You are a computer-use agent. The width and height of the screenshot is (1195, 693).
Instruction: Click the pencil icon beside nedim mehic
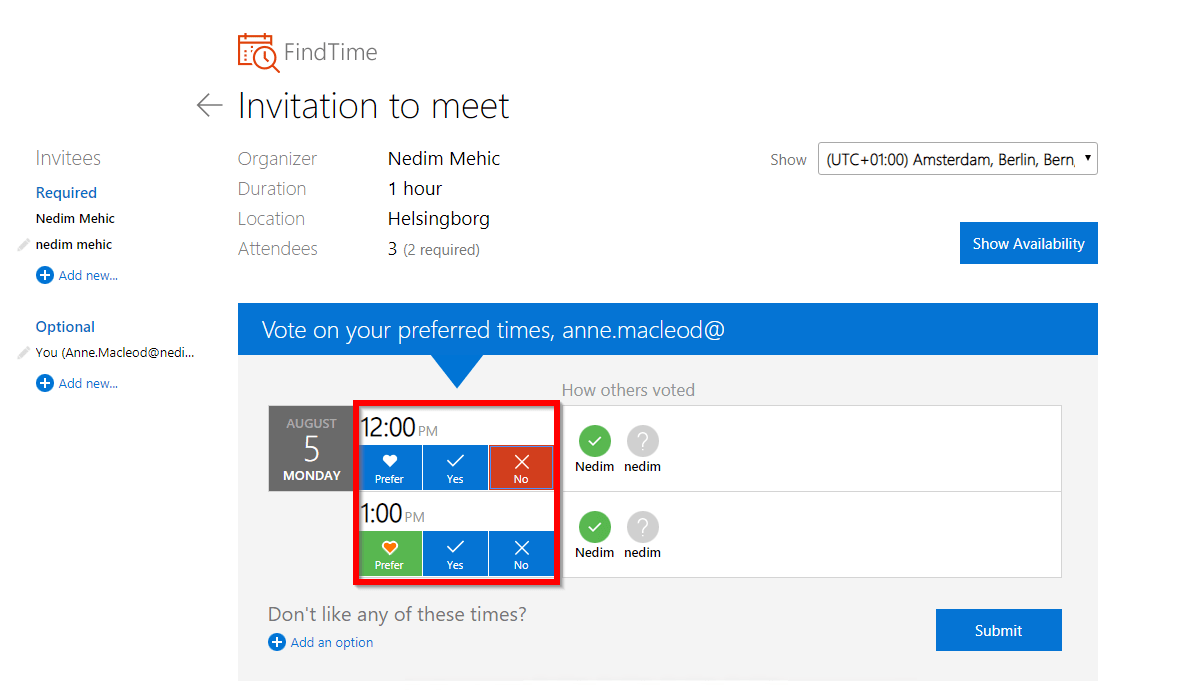pos(24,244)
